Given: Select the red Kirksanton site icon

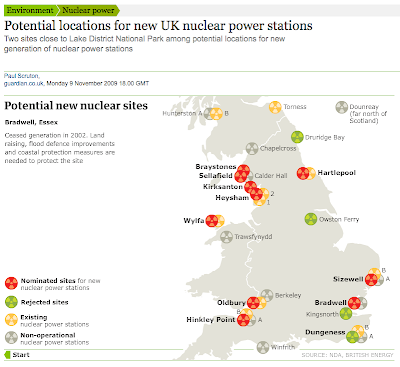Looking at the screenshot, I should click(x=250, y=187).
